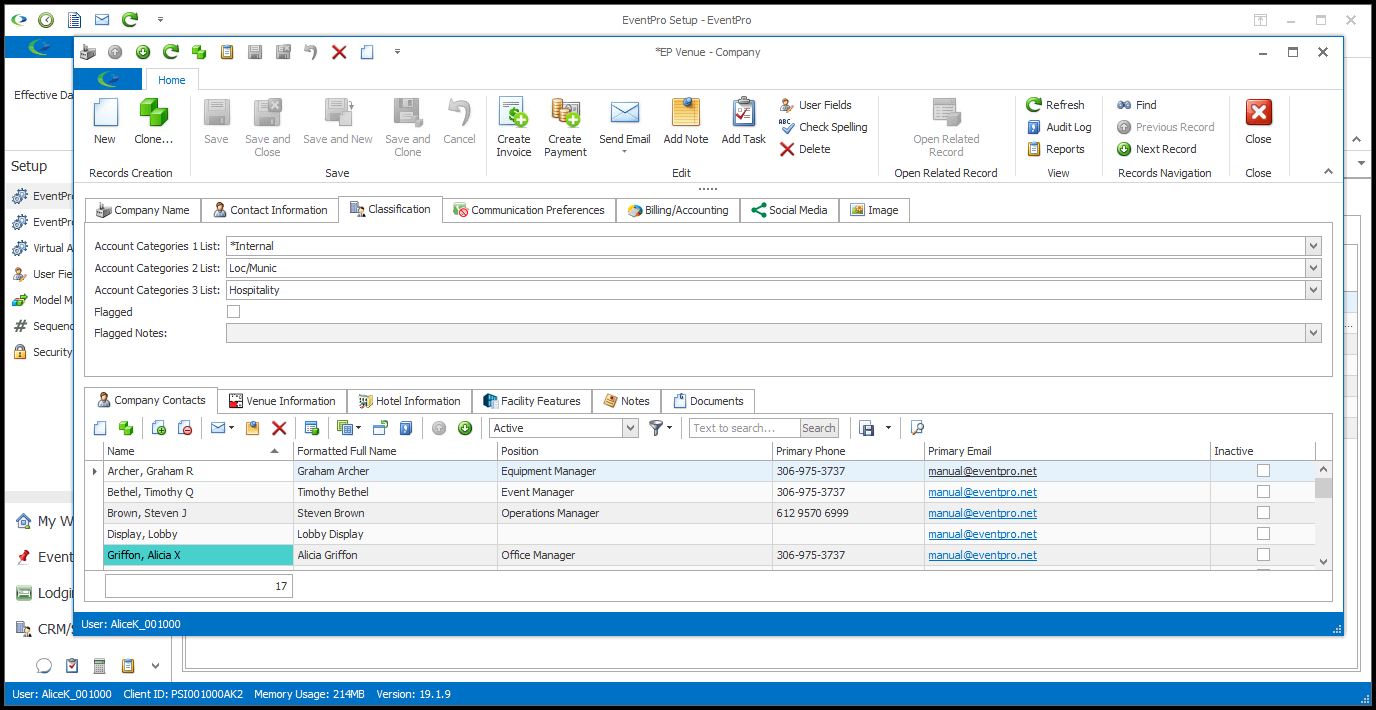This screenshot has height=710, width=1376.
Task: Click the red delete X in contacts toolbar
Action: tap(279, 428)
